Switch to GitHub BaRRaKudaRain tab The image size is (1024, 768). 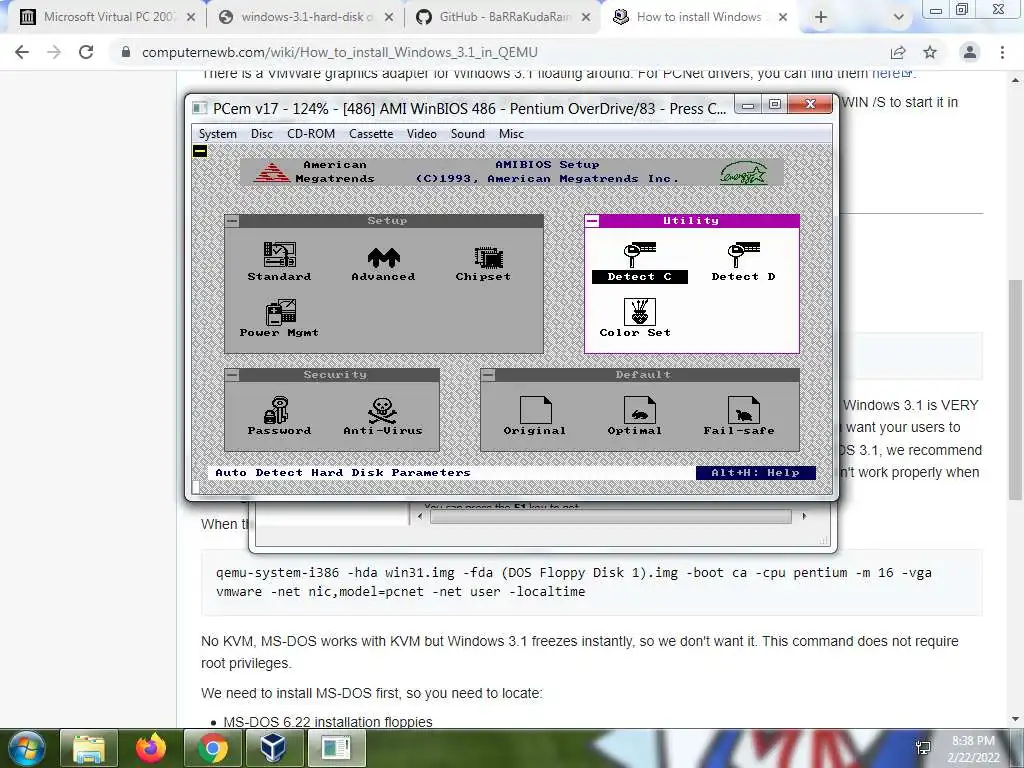pyautogui.click(x=503, y=17)
